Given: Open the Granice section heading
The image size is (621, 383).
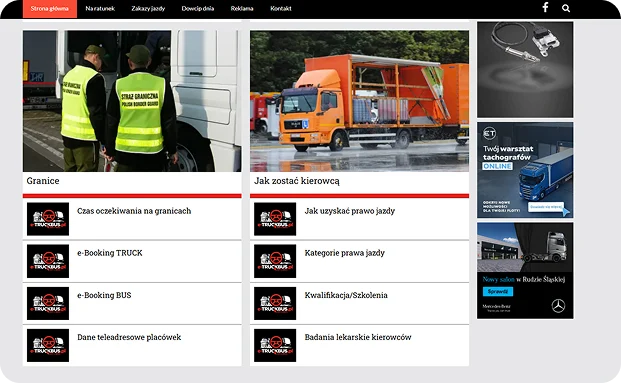Looking at the screenshot, I should [43, 181].
